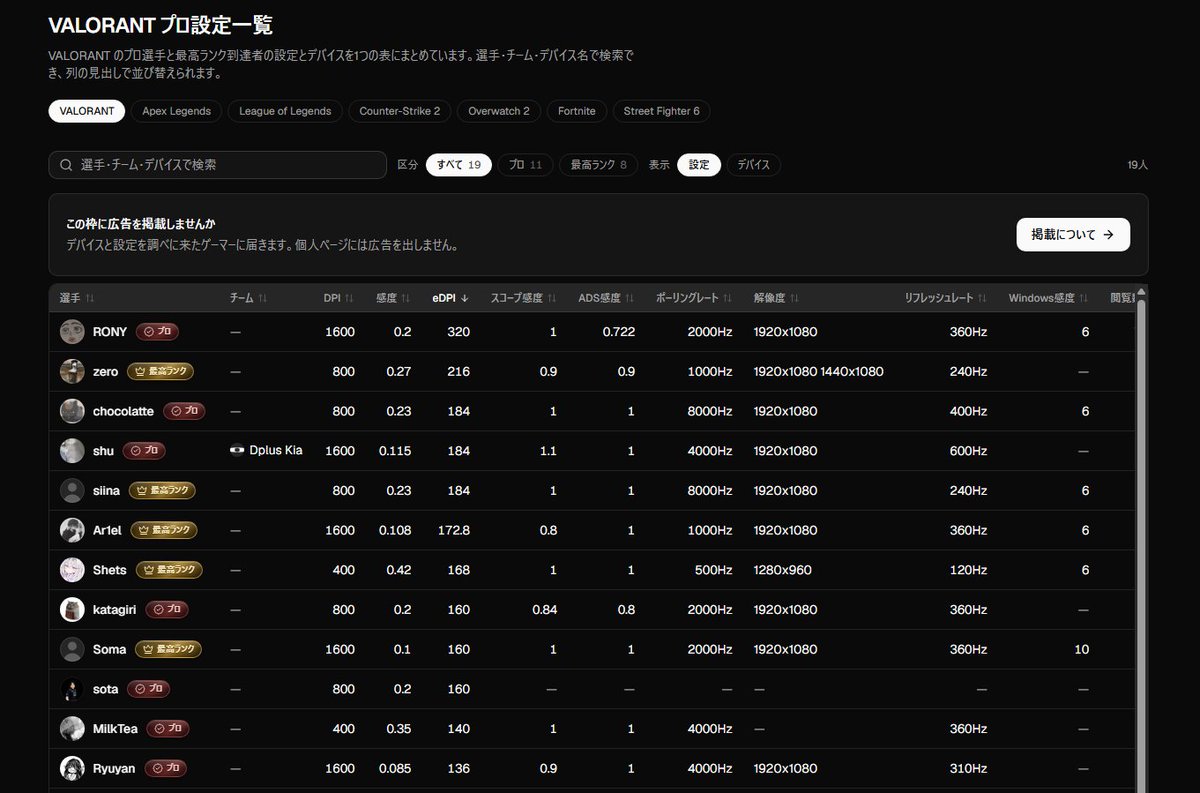Open the League of Legends tab

click(x=285, y=111)
